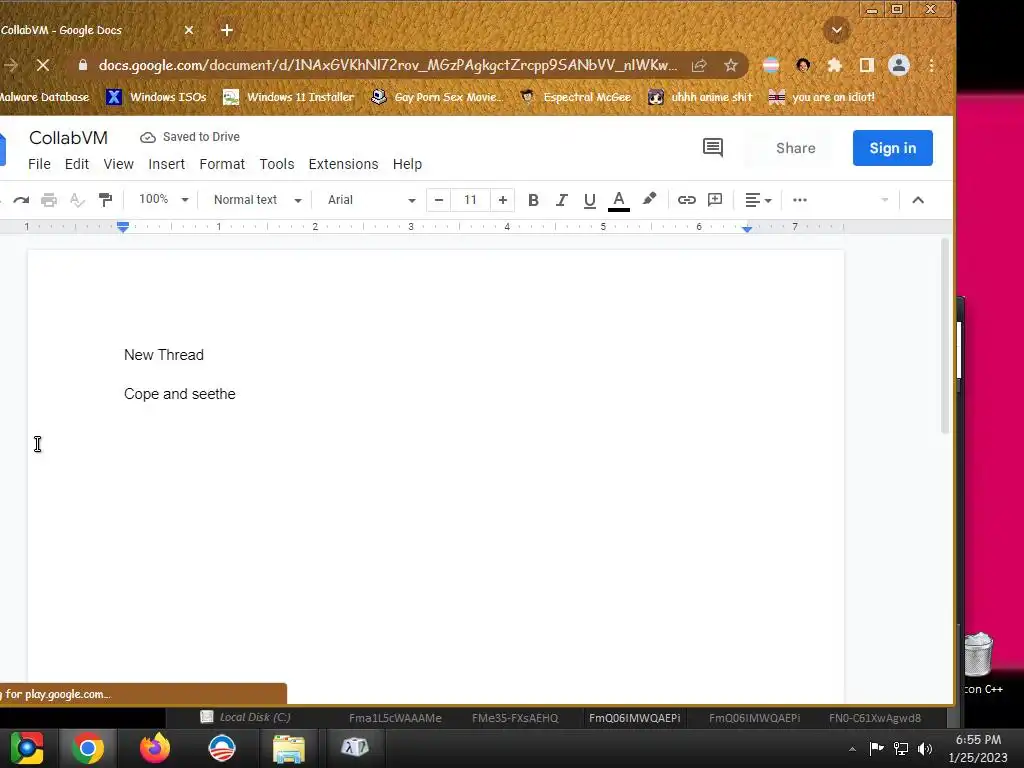The image size is (1024, 768).
Task: Open comment history icon
Action: pos(712,148)
